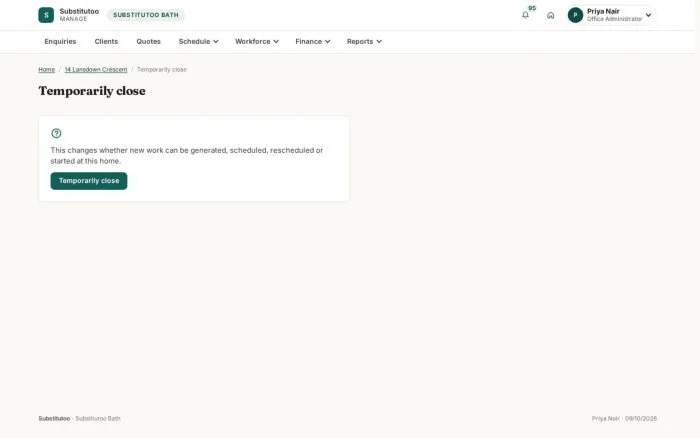Screen dimensions: 700x438
Task: Click the Temporarily close breadcrumb text
Action: pos(162,70)
